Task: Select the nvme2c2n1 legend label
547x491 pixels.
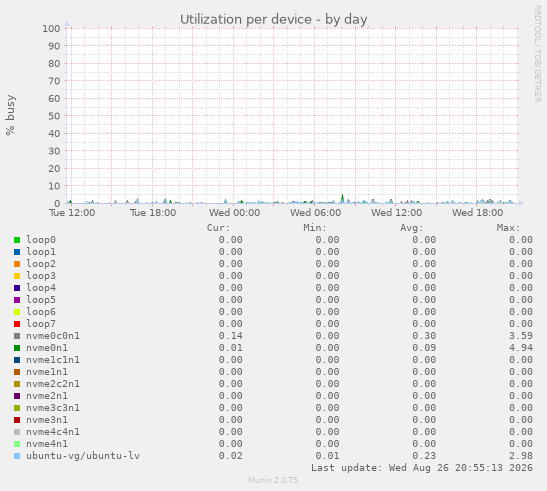Action: click(53, 384)
